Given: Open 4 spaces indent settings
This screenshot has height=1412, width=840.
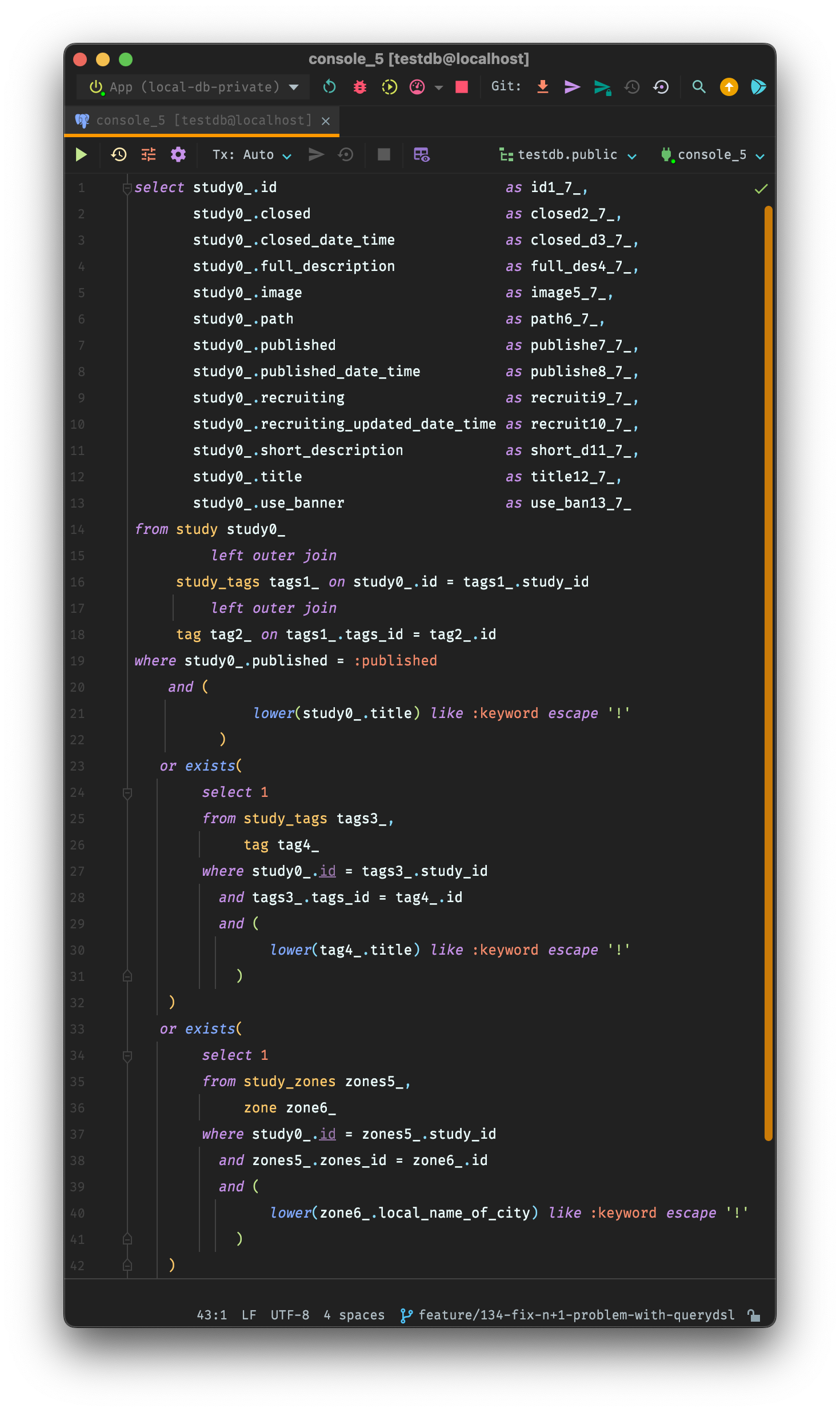Looking at the screenshot, I should click(x=354, y=1315).
